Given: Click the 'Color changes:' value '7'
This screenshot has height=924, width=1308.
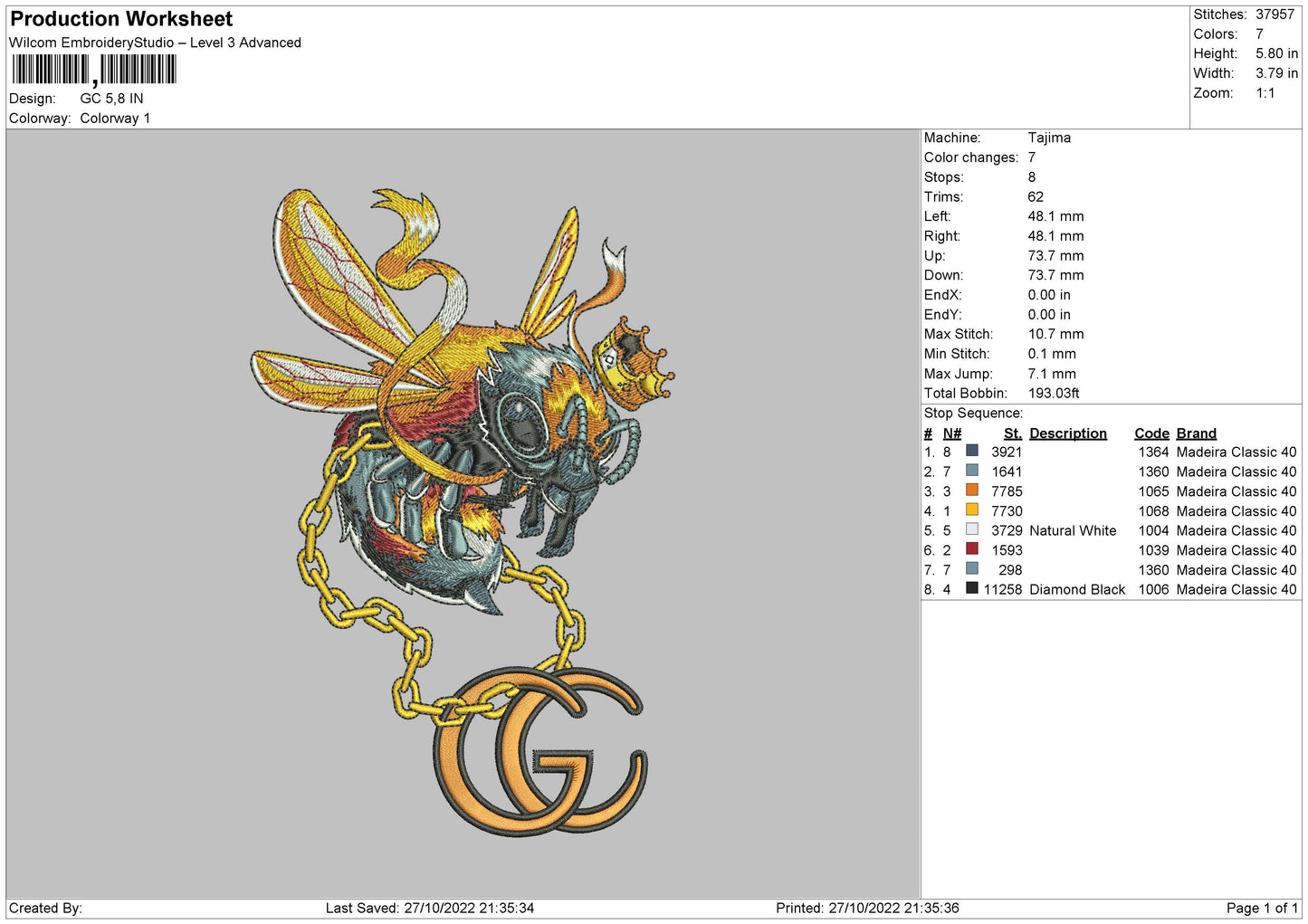Looking at the screenshot, I should click(x=1032, y=157).
